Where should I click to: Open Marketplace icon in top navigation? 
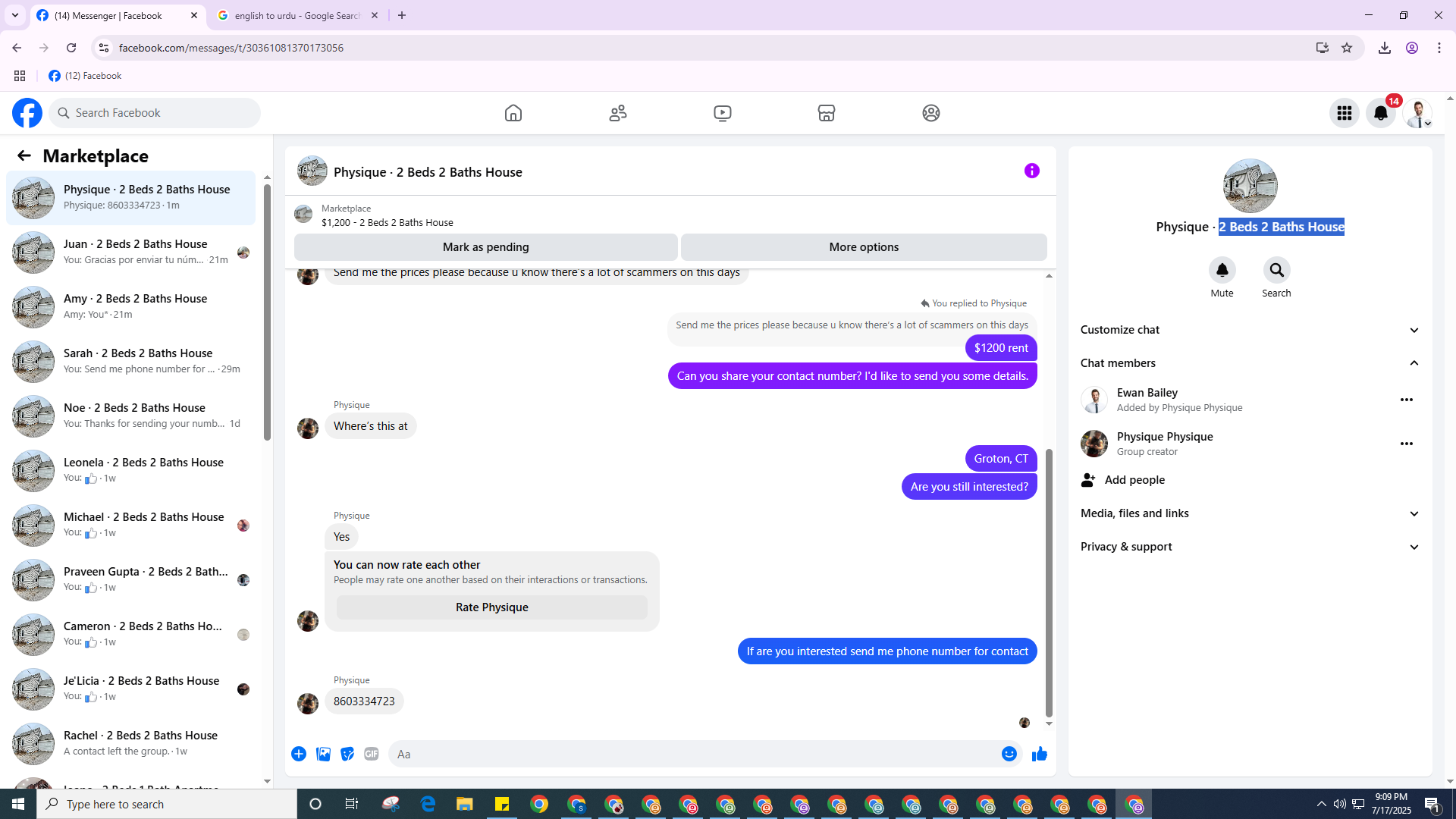tap(827, 113)
